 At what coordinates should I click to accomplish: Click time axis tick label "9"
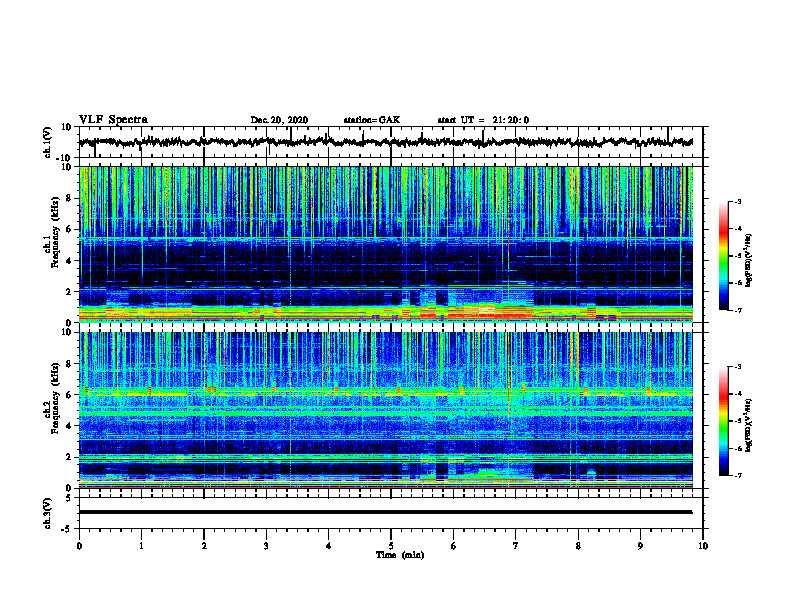coord(640,546)
